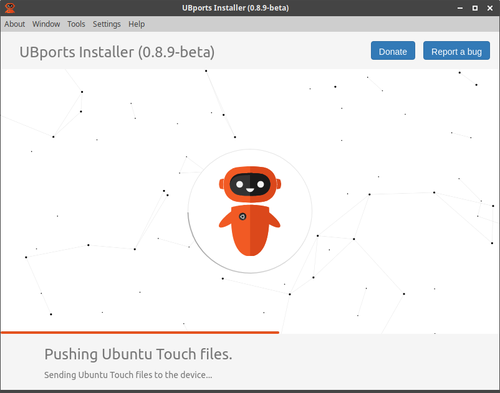Click the 'UBports Installer (0.8.9-beta)' heading
The height and width of the screenshot is (393, 500).
tap(117, 52)
